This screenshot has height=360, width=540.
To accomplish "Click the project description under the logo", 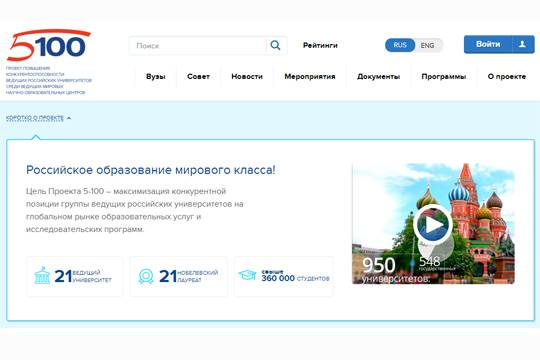I will click(x=49, y=80).
